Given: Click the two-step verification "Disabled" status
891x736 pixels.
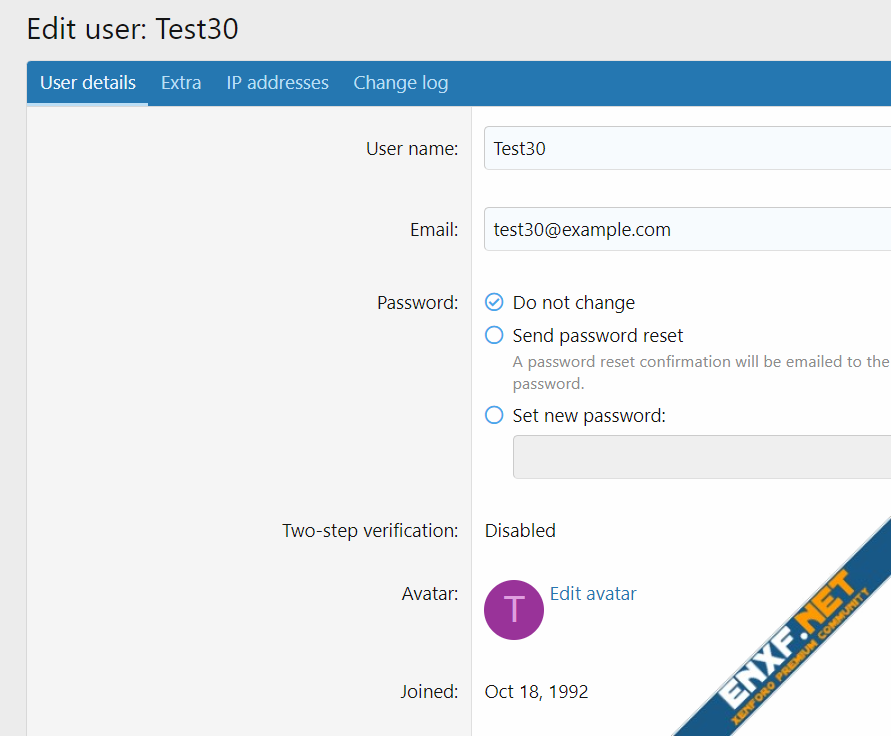Looking at the screenshot, I should 520,531.
